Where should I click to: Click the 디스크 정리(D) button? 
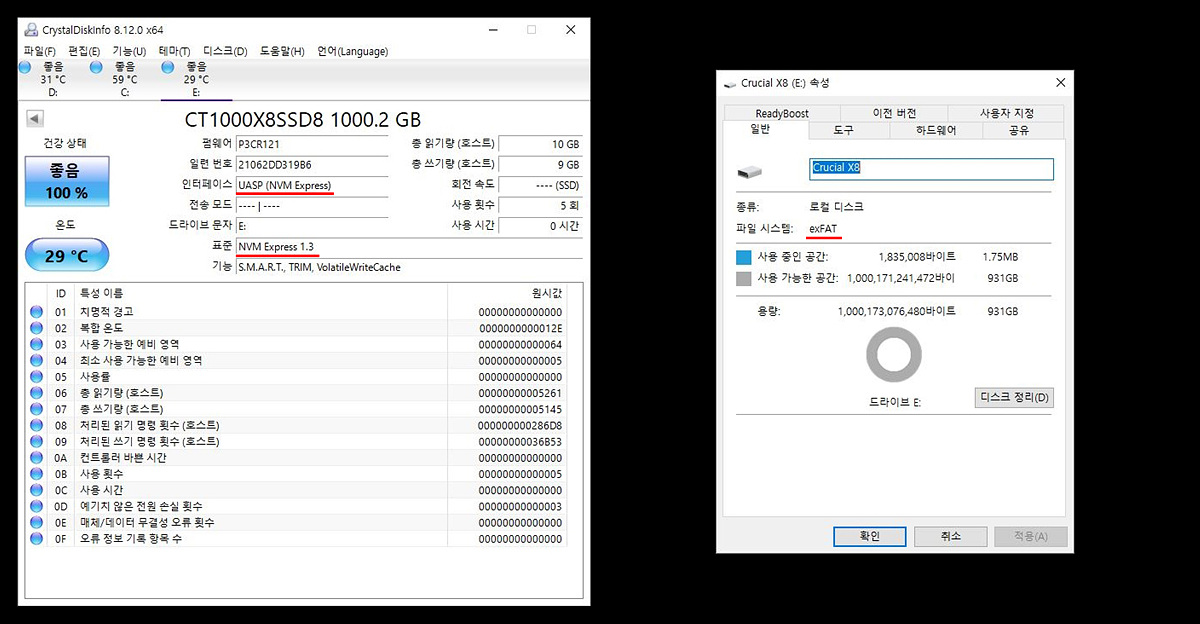point(1014,398)
